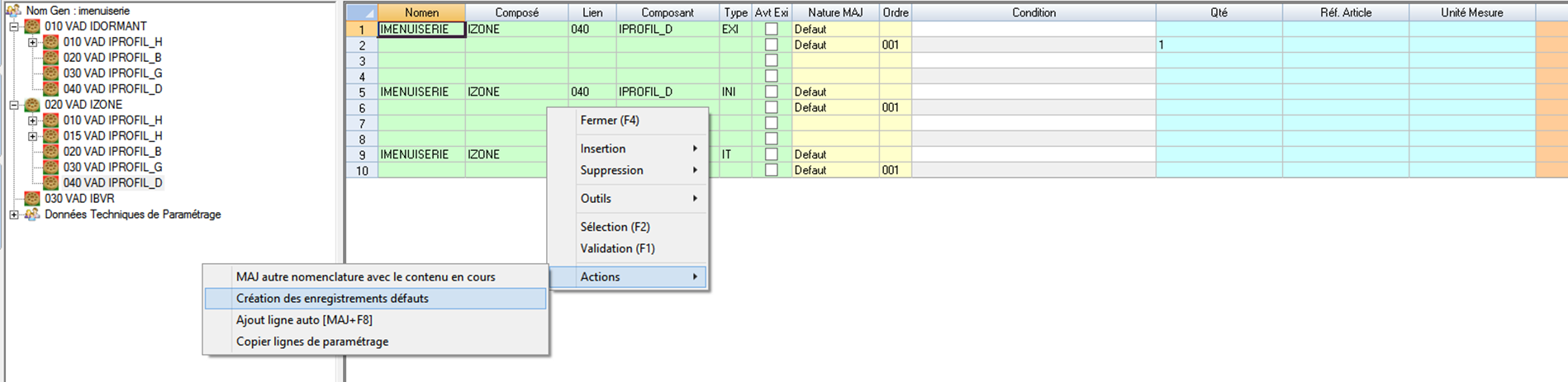Click the Données Techniques de Paramétrage icon
The width and height of the screenshot is (1568, 382).
point(32,215)
